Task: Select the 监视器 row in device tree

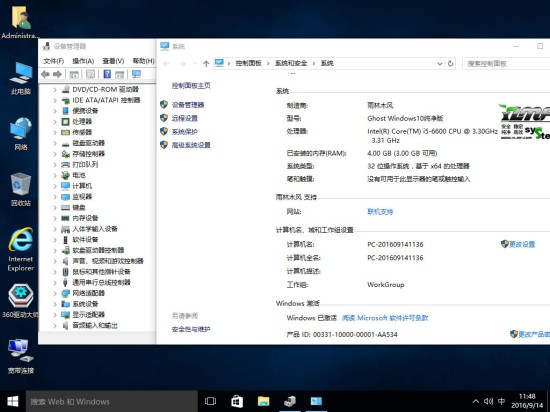Action: click(x=82, y=196)
